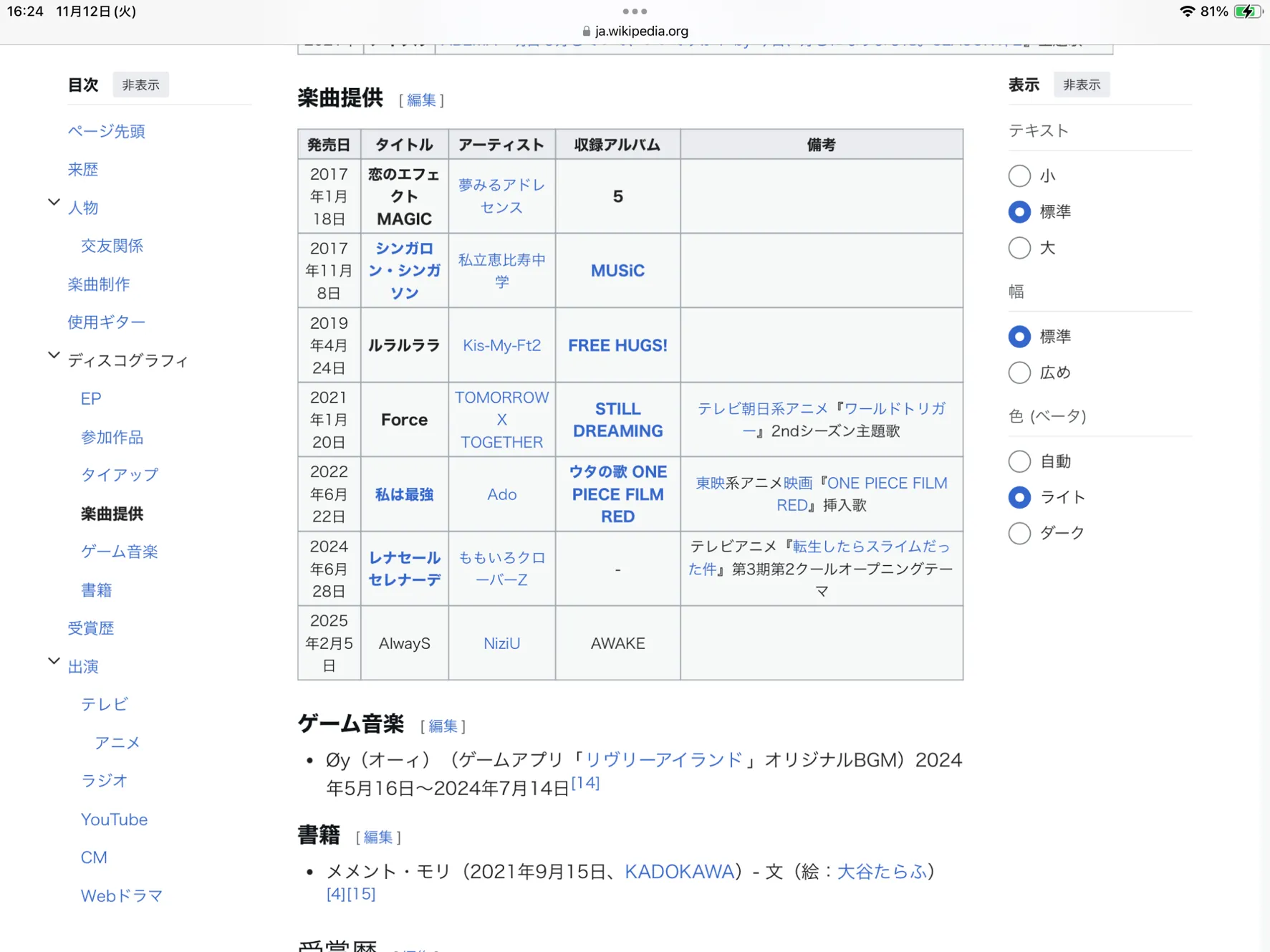This screenshot has width=1270, height=952.
Task: Edit the 書籍 section
Action: tap(378, 837)
